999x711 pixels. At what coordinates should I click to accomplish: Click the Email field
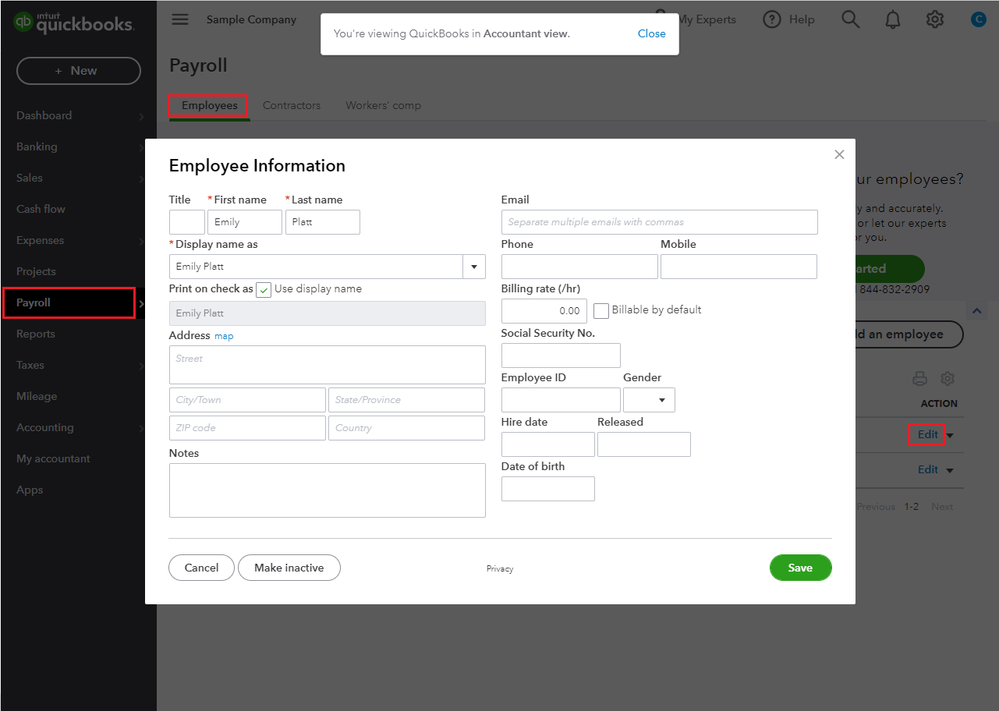659,222
